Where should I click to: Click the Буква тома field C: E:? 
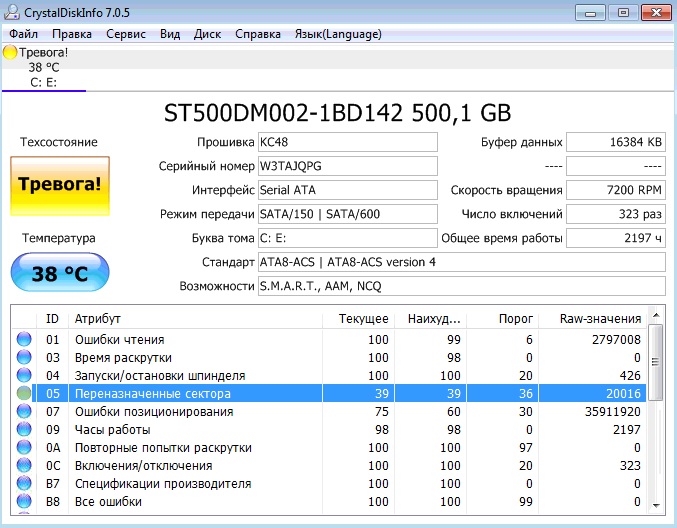[x=348, y=238]
